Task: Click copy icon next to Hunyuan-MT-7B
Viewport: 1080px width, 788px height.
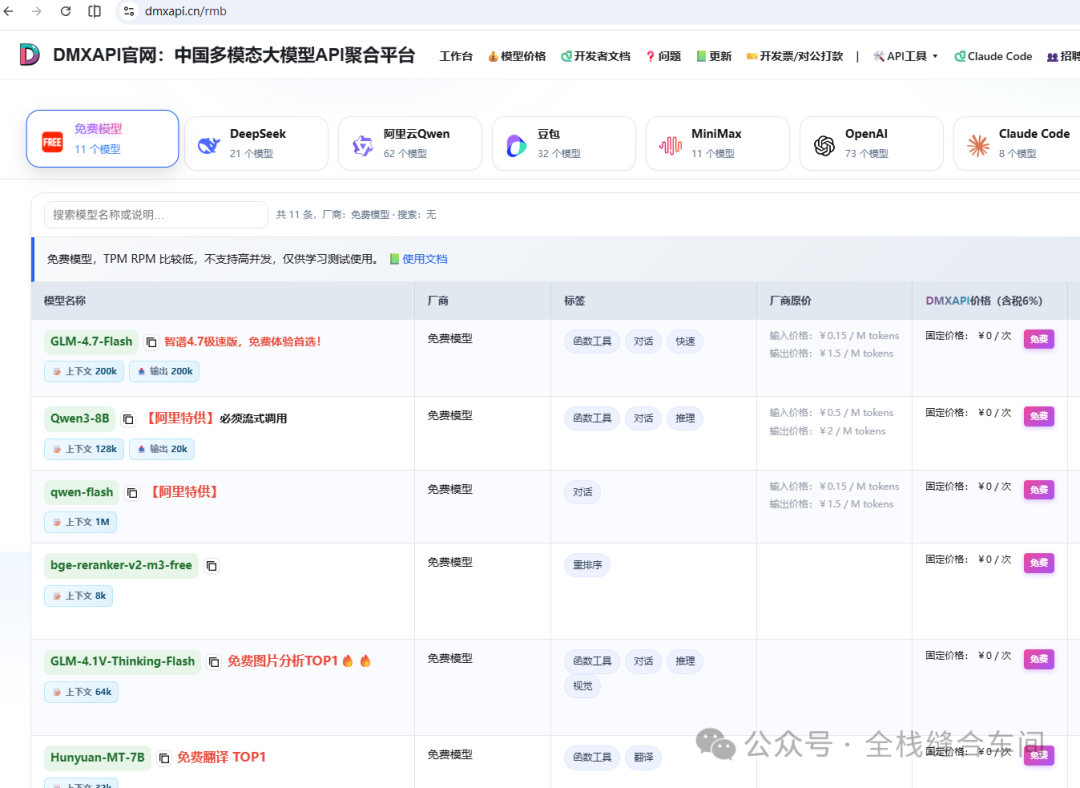Action: pos(164,758)
